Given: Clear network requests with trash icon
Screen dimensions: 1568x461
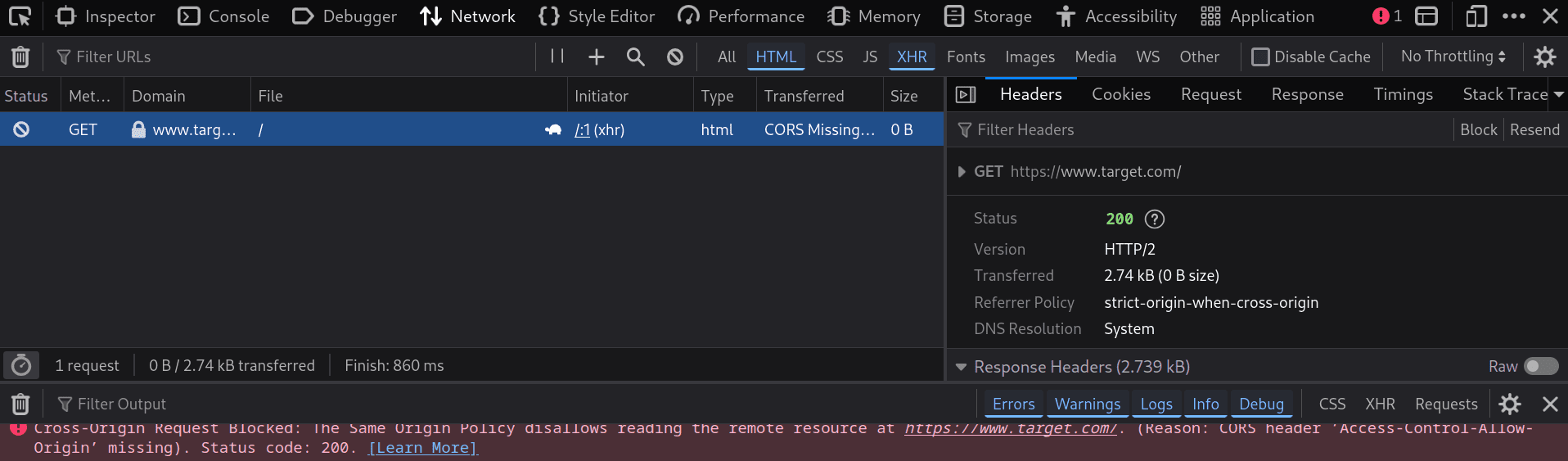Looking at the screenshot, I should (x=20, y=56).
